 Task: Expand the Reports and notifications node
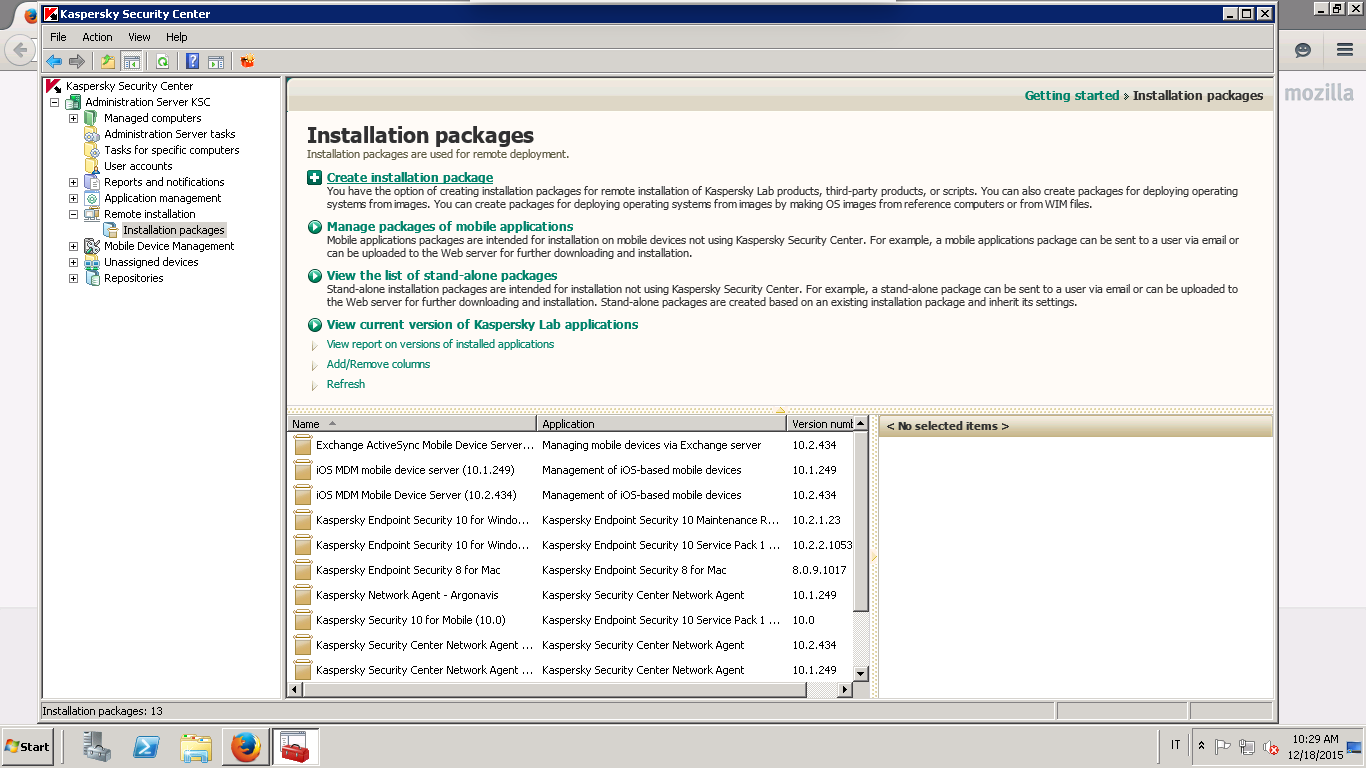pos(73,182)
